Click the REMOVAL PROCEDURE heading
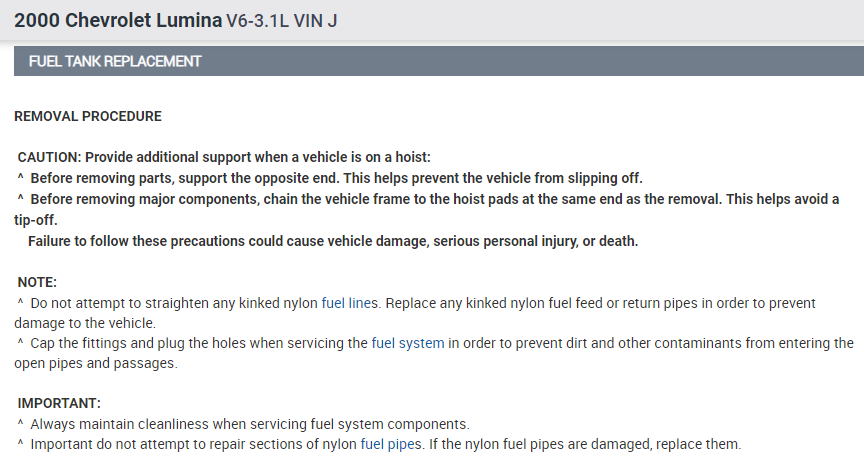 point(88,116)
